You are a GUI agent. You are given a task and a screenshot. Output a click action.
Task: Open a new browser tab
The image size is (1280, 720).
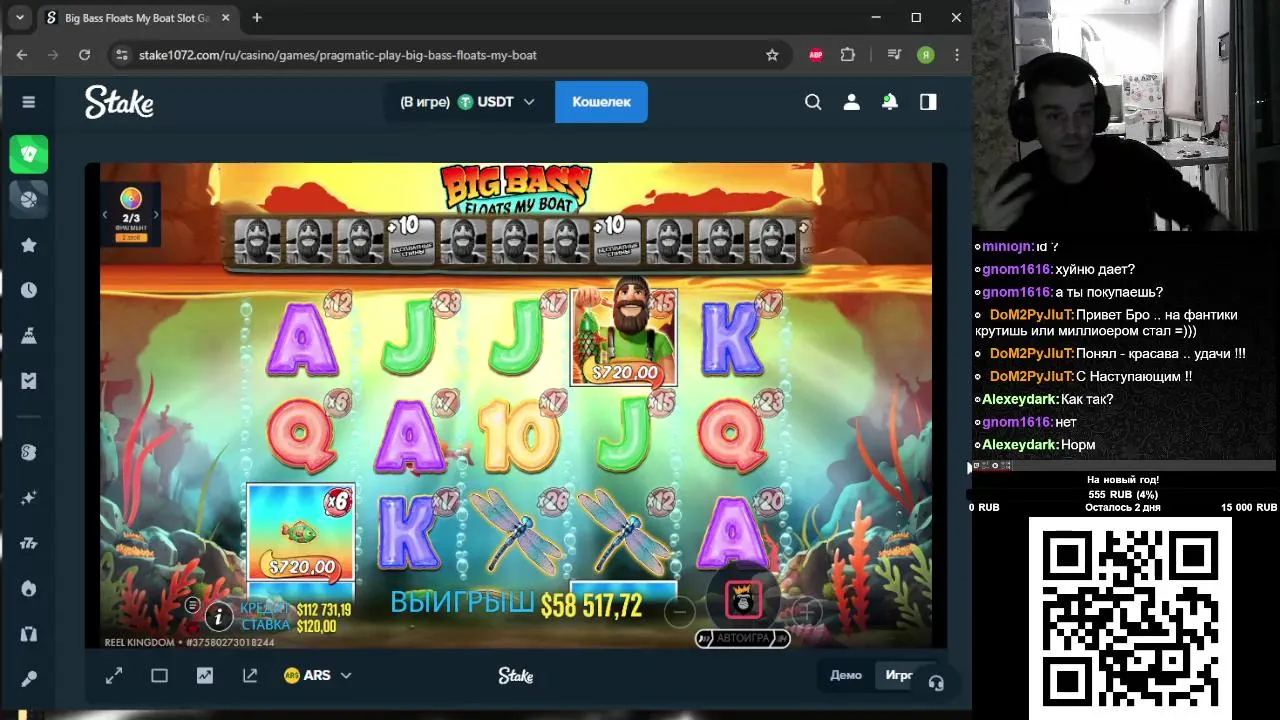click(257, 18)
